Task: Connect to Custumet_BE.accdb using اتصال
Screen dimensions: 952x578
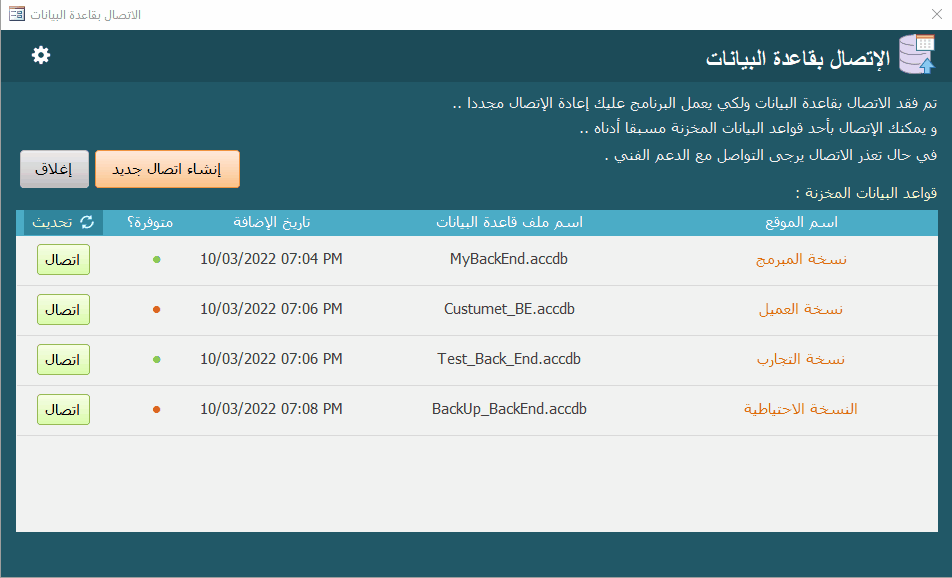Action: [x=63, y=310]
